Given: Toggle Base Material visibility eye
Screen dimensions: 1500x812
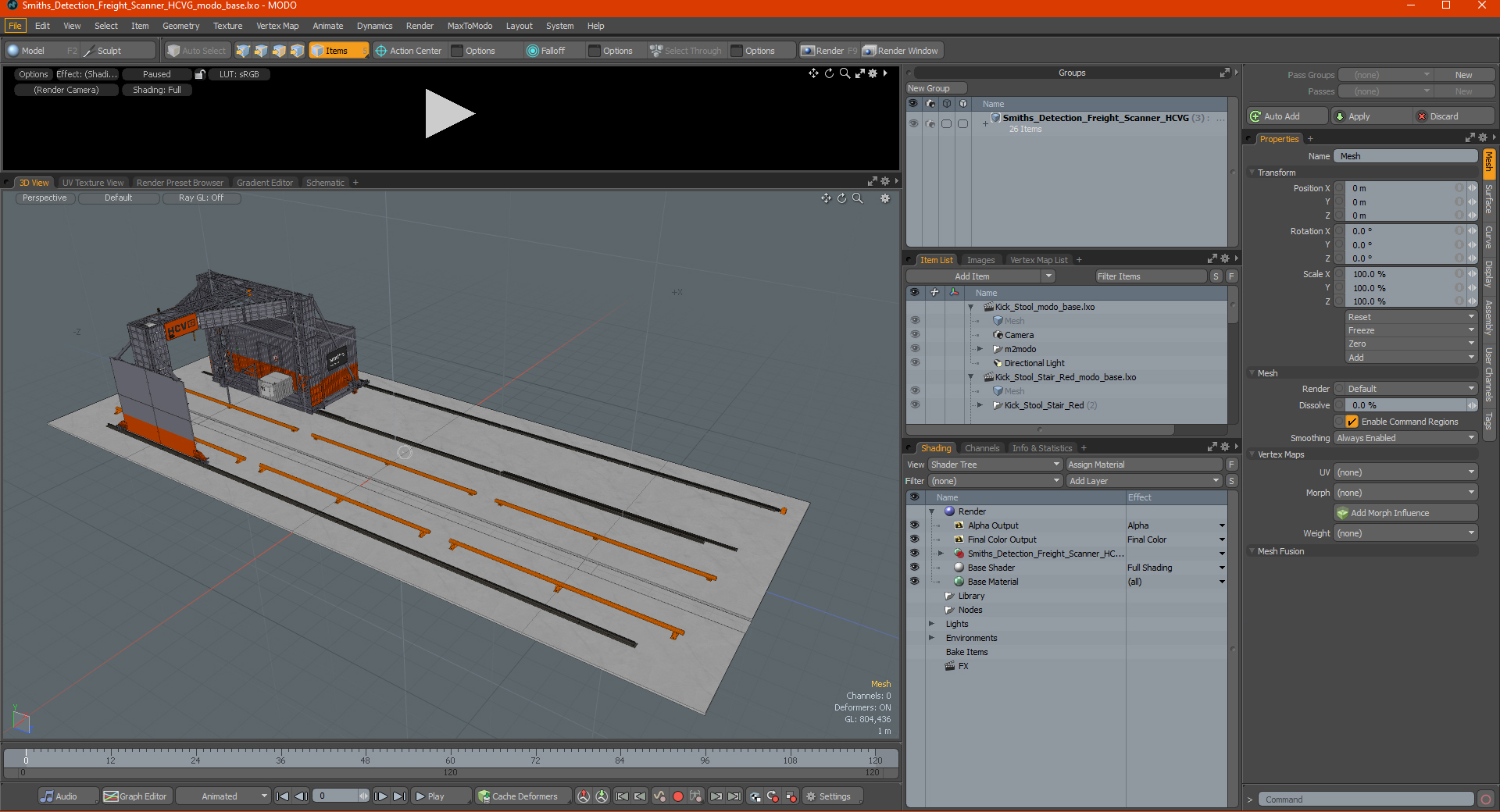Looking at the screenshot, I should tap(915, 582).
